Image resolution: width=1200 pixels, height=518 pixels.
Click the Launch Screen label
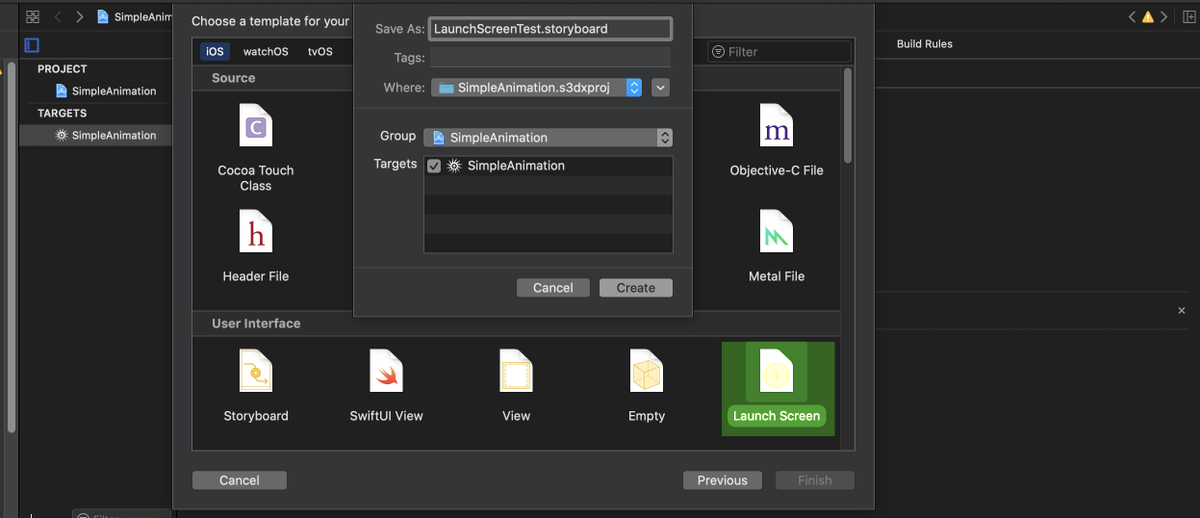click(x=776, y=416)
